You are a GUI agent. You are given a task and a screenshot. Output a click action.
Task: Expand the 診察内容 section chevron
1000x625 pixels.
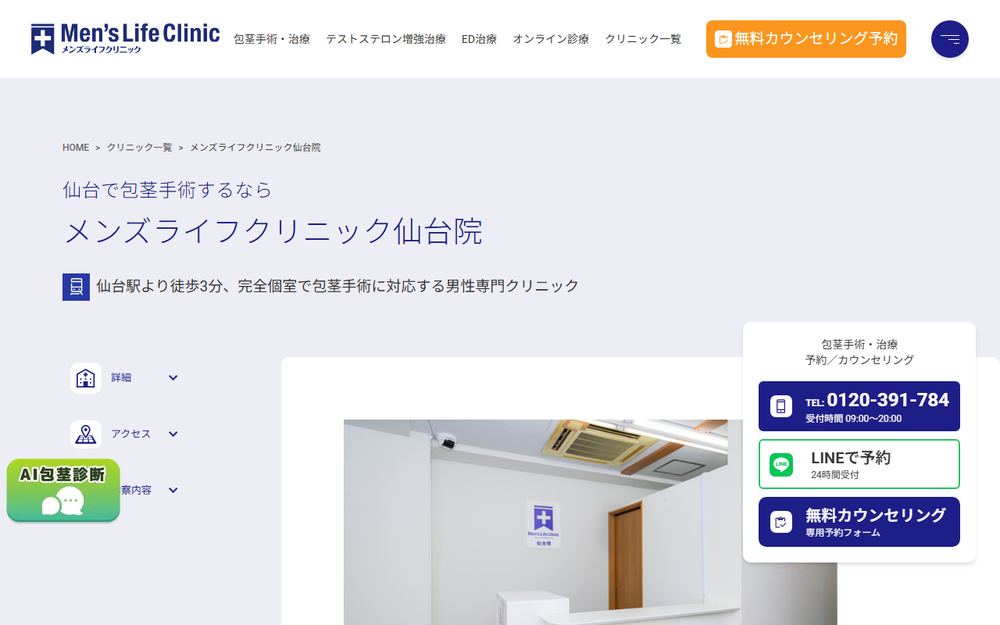173,490
